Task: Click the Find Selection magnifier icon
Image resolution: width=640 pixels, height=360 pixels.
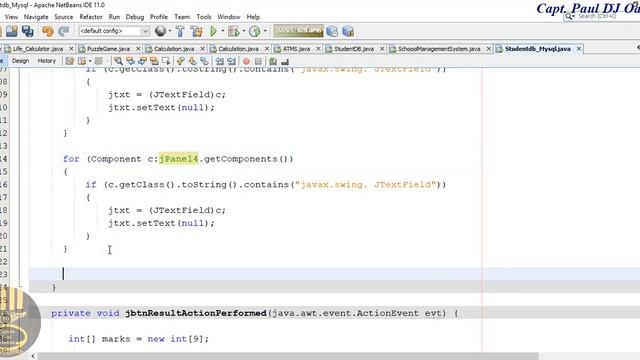Action: point(118,61)
